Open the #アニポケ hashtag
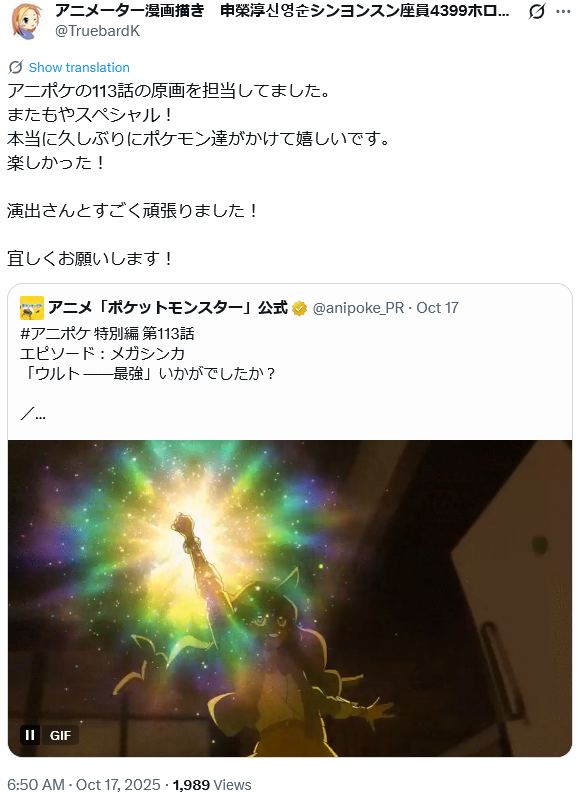The width and height of the screenshot is (588, 804). point(55,333)
